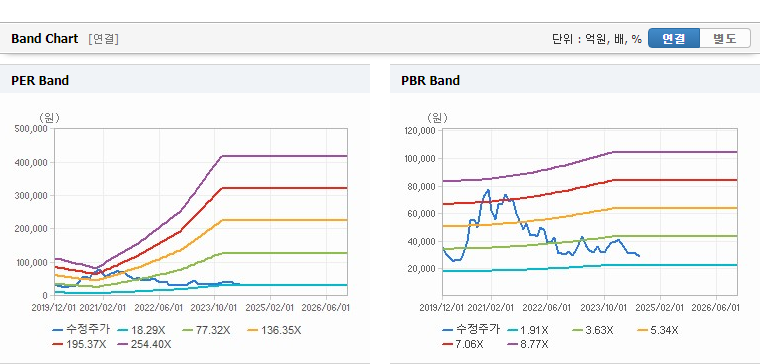Image resolution: width=760 pixels, height=364 pixels.
Task: Click 2025/02/01 date on PER chart
Action: 270,308
